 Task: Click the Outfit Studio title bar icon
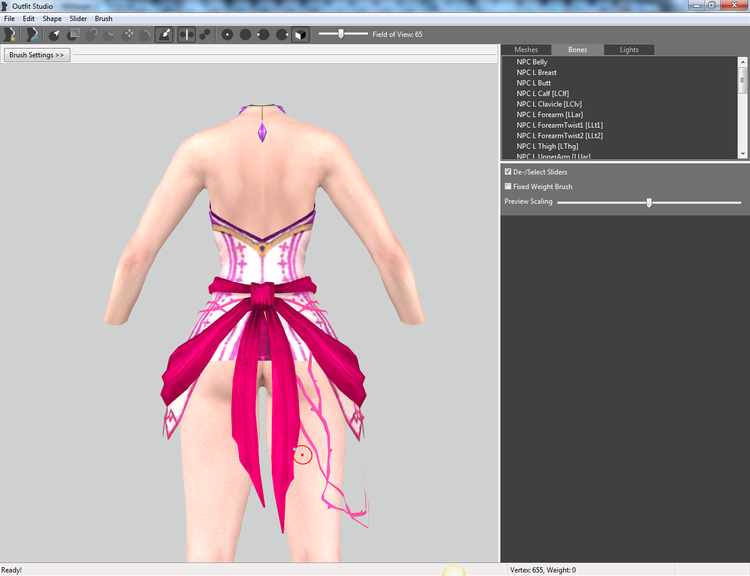[x=5, y=6]
